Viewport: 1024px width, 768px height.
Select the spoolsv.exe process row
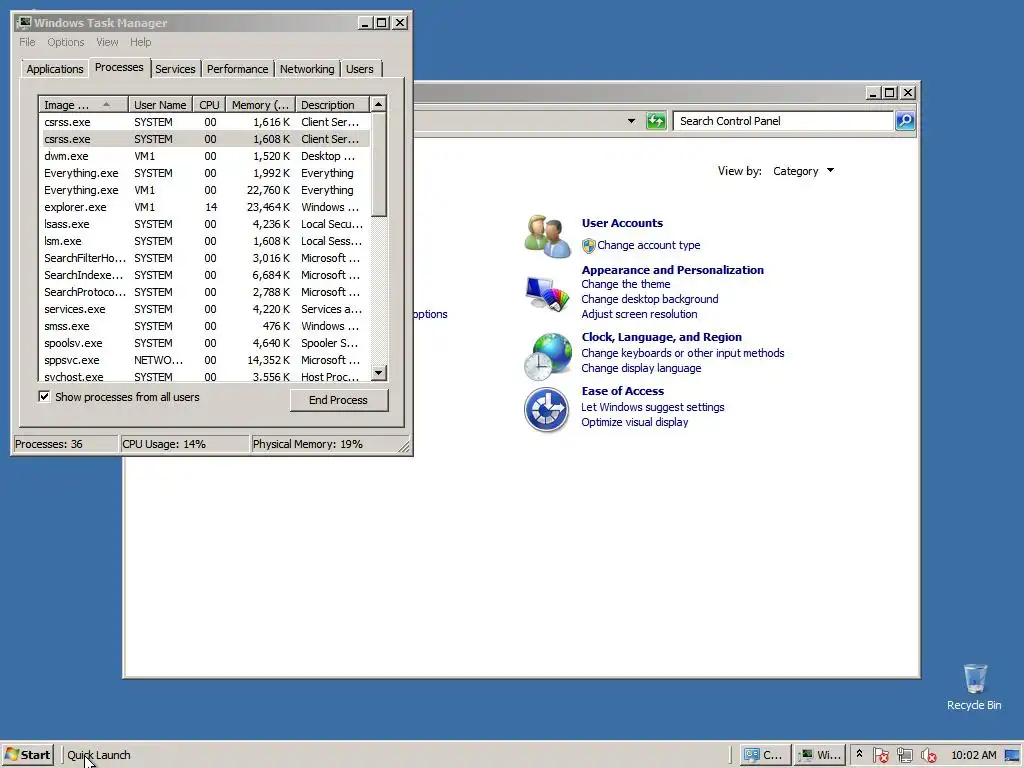[204, 343]
